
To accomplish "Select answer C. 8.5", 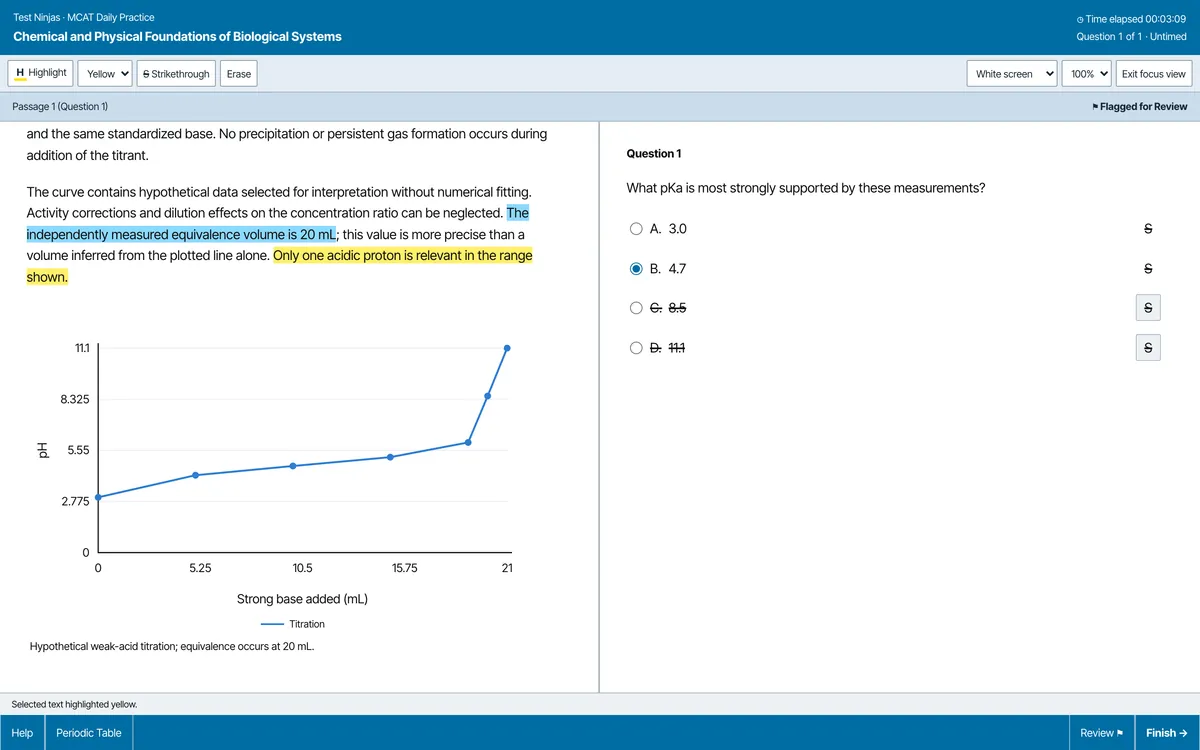I will (x=636, y=308).
